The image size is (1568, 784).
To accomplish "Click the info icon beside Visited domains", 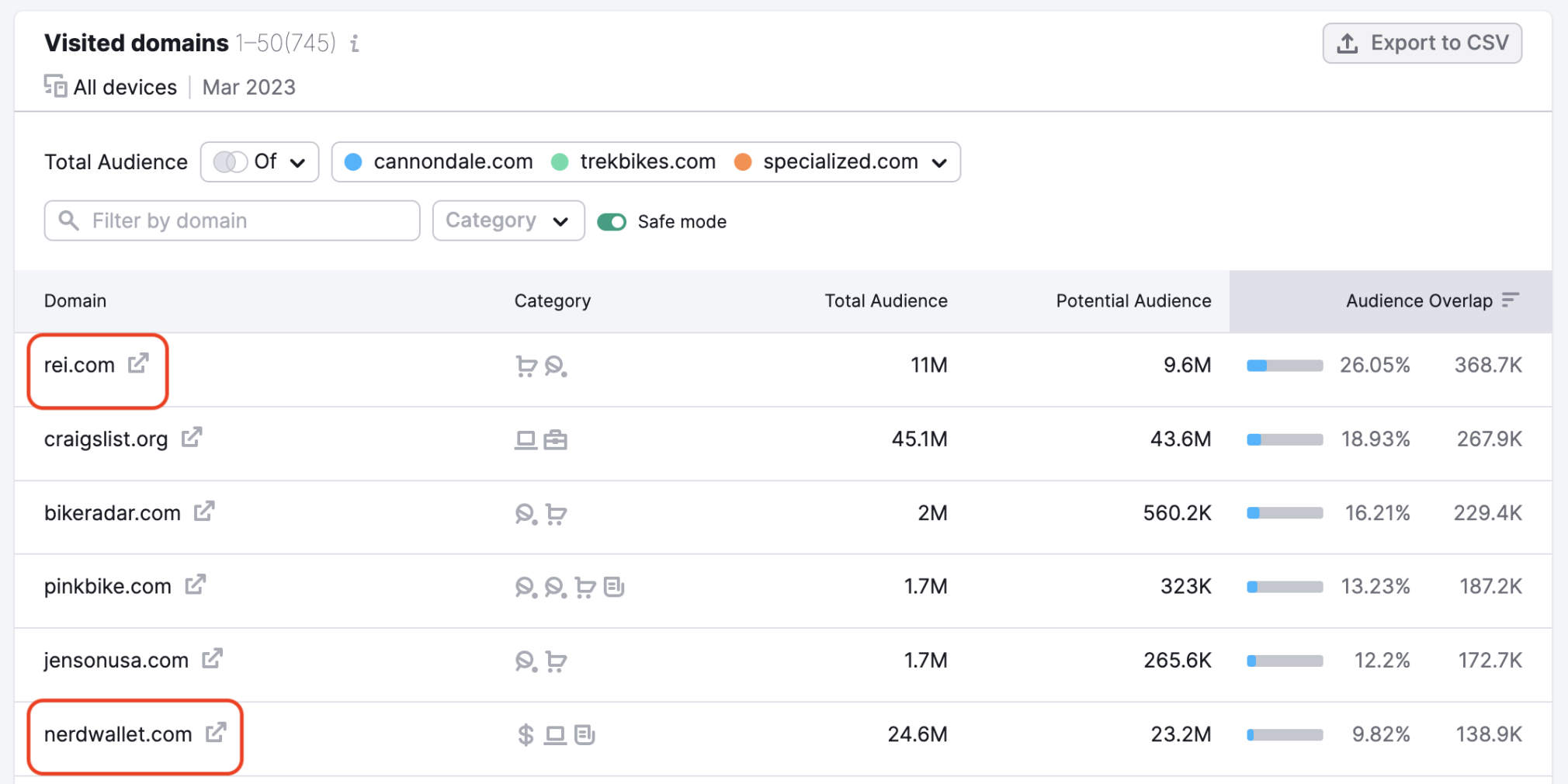I will pyautogui.click(x=355, y=43).
